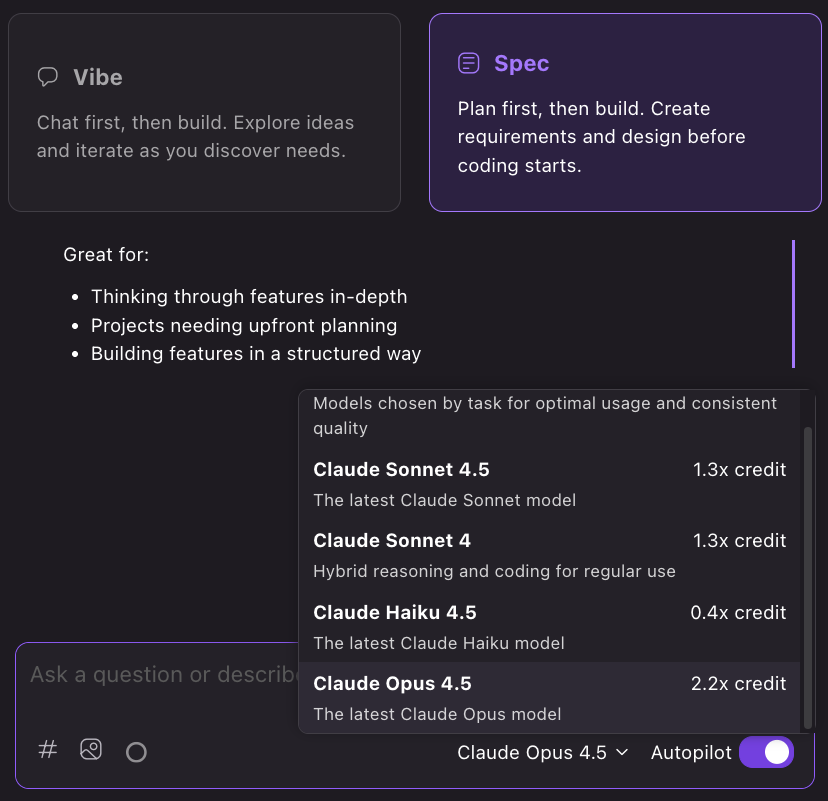Focus the Ask a question input field
Image resolution: width=828 pixels, height=801 pixels.
[x=164, y=675]
